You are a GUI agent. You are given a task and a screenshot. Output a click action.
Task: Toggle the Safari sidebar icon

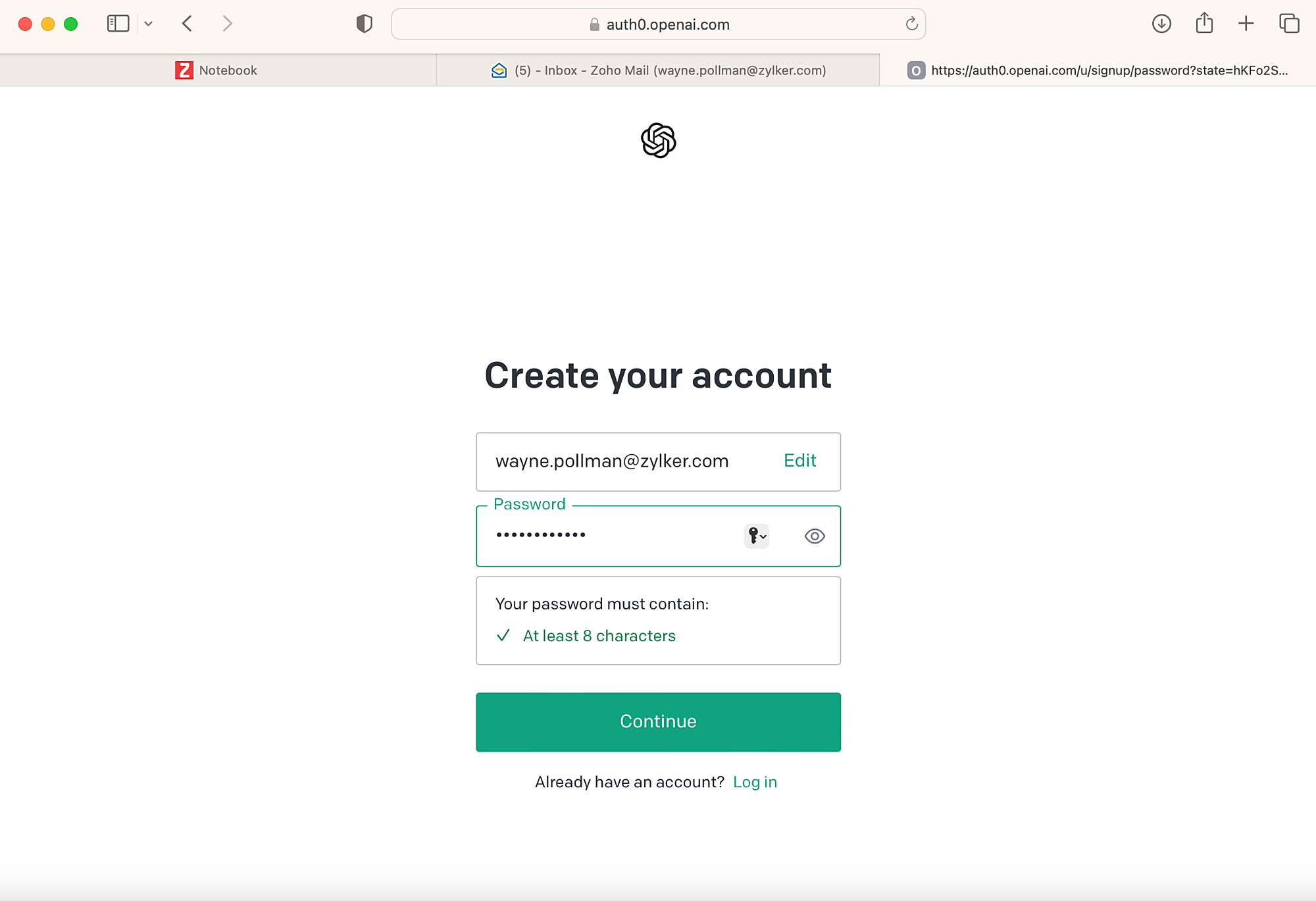click(x=118, y=24)
